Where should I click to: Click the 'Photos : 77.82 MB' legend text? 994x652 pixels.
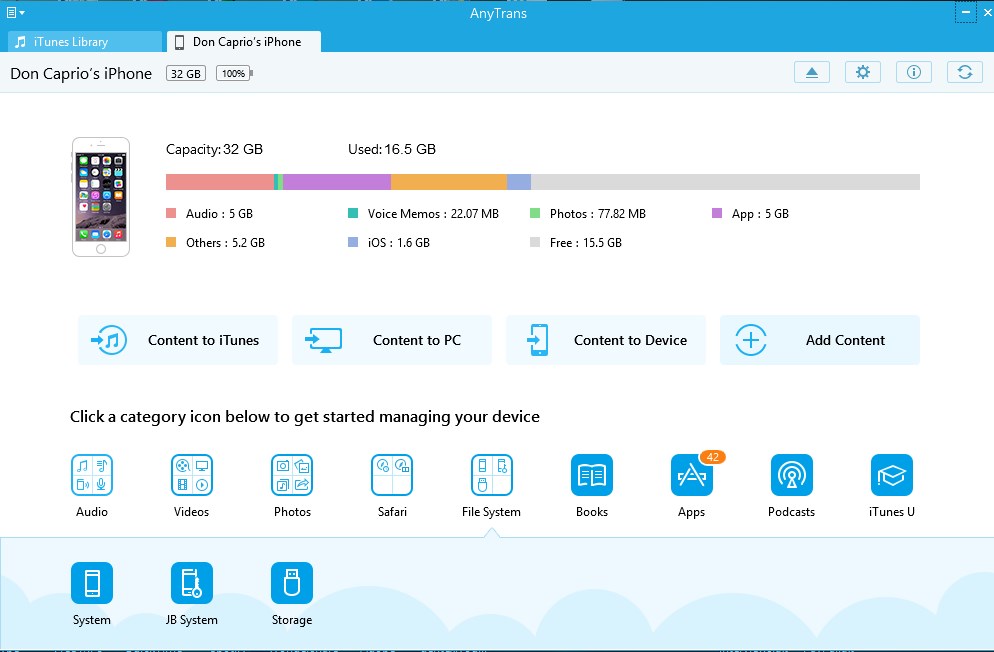(598, 214)
